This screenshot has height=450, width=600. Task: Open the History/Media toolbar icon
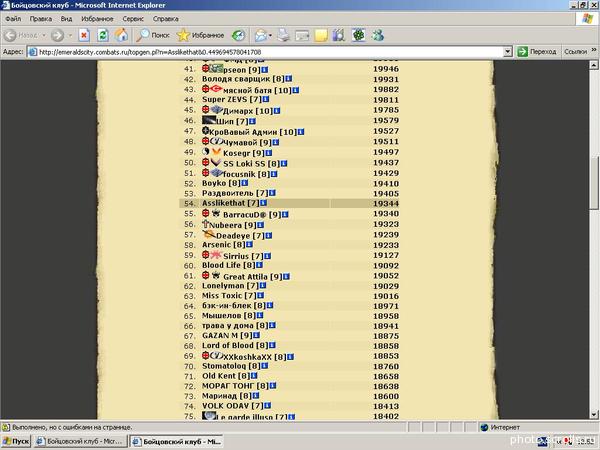238,36
